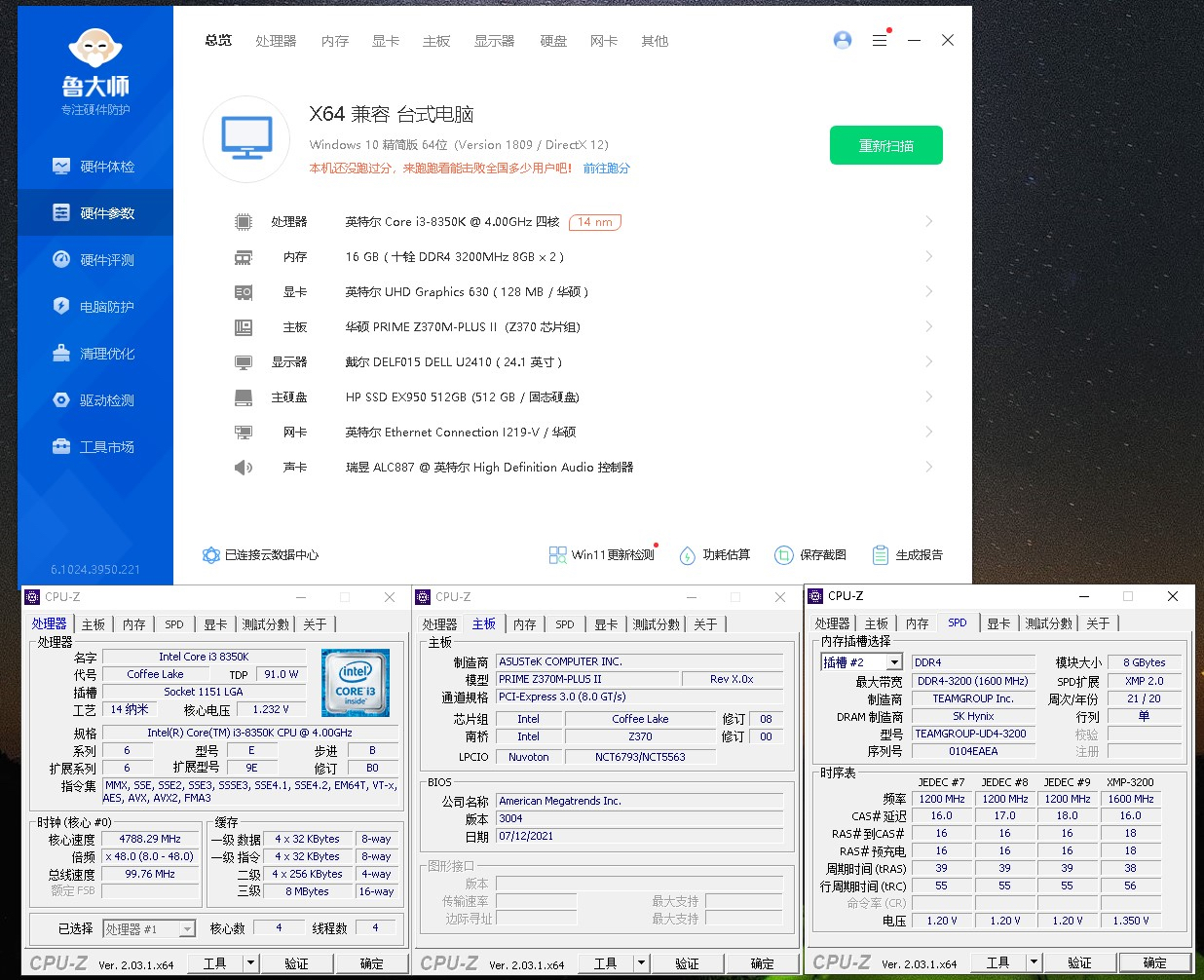Switch to the 显卡 tab in 鲁大师
The image size is (1204, 980).
coord(385,41)
